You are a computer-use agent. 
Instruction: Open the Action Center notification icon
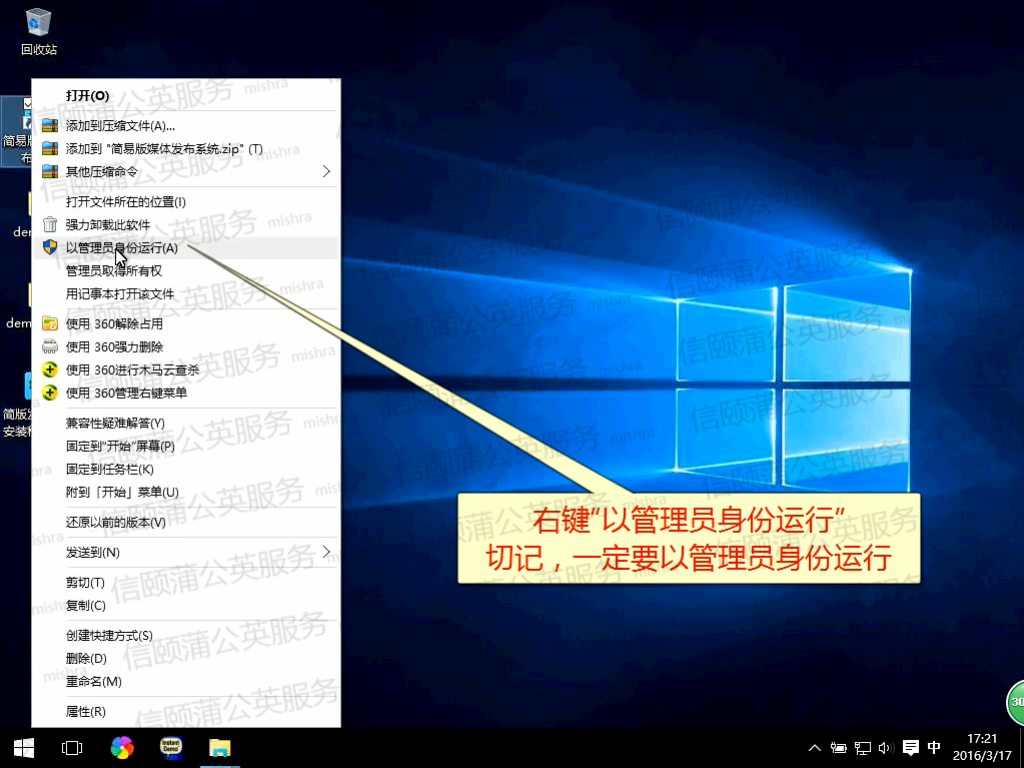coord(910,748)
